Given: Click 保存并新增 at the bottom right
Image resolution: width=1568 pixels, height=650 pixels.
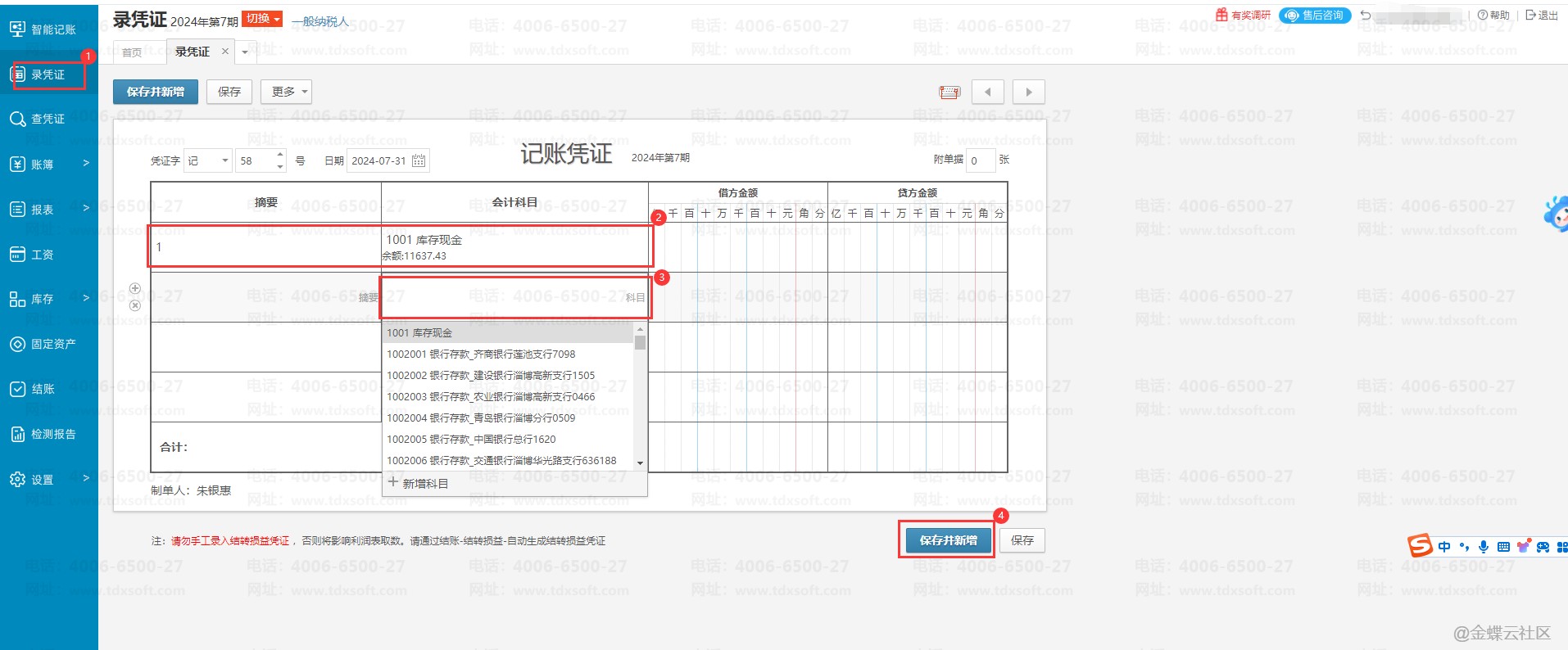Looking at the screenshot, I should (948, 540).
